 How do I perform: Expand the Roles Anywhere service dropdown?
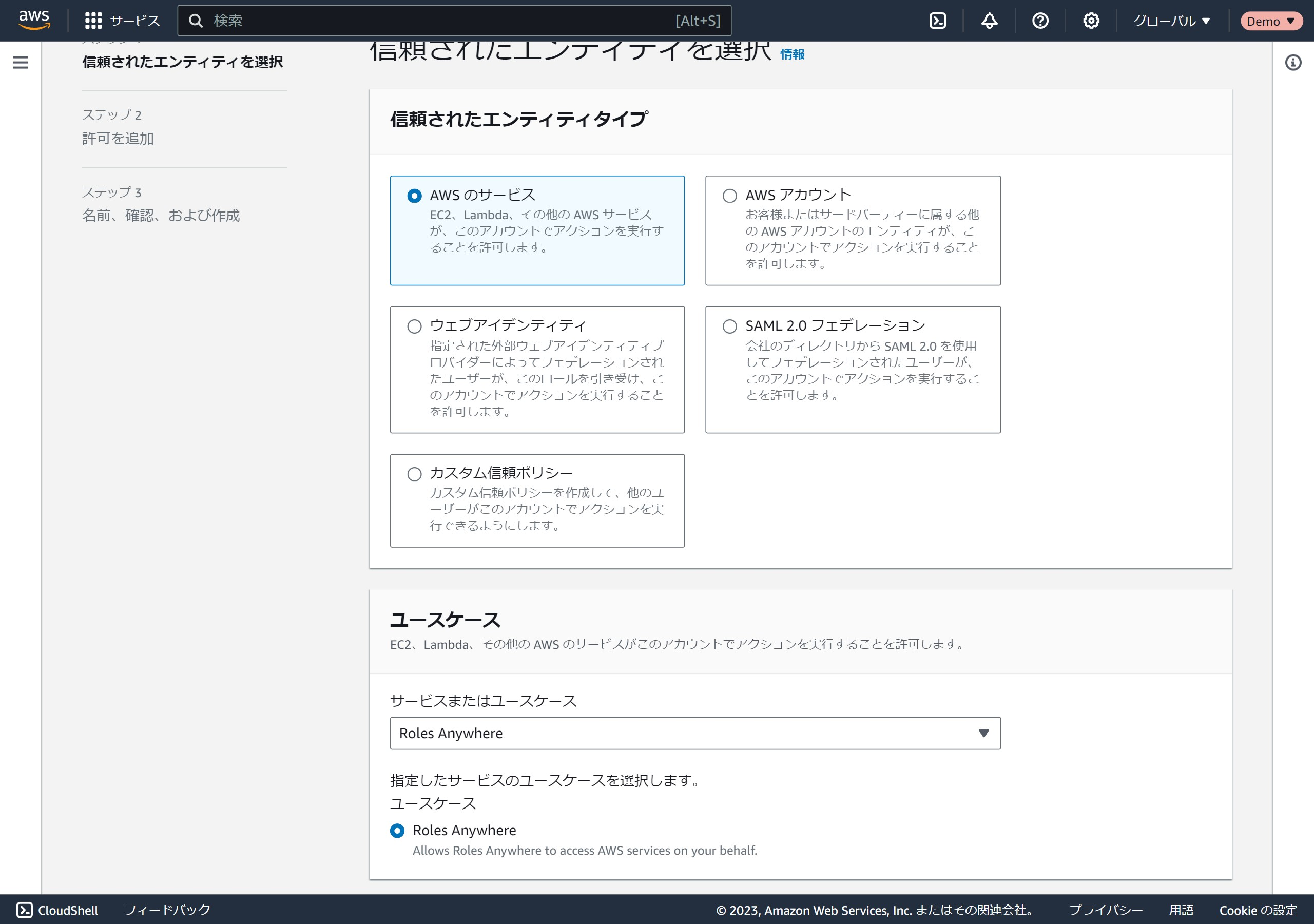tap(695, 733)
